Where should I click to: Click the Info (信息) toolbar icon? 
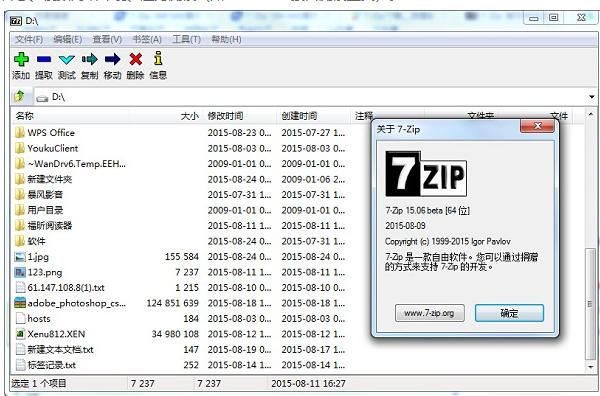[x=158, y=59]
